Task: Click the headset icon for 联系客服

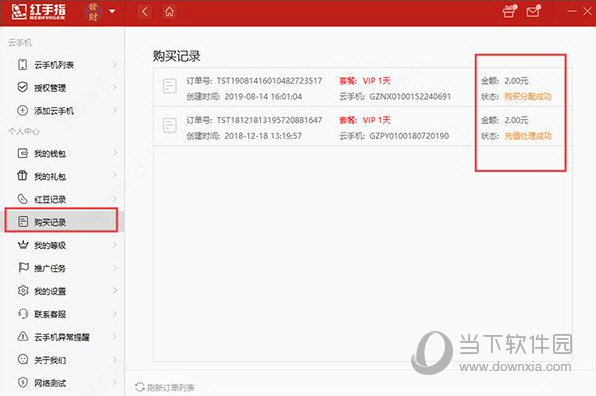Action: tap(23, 314)
